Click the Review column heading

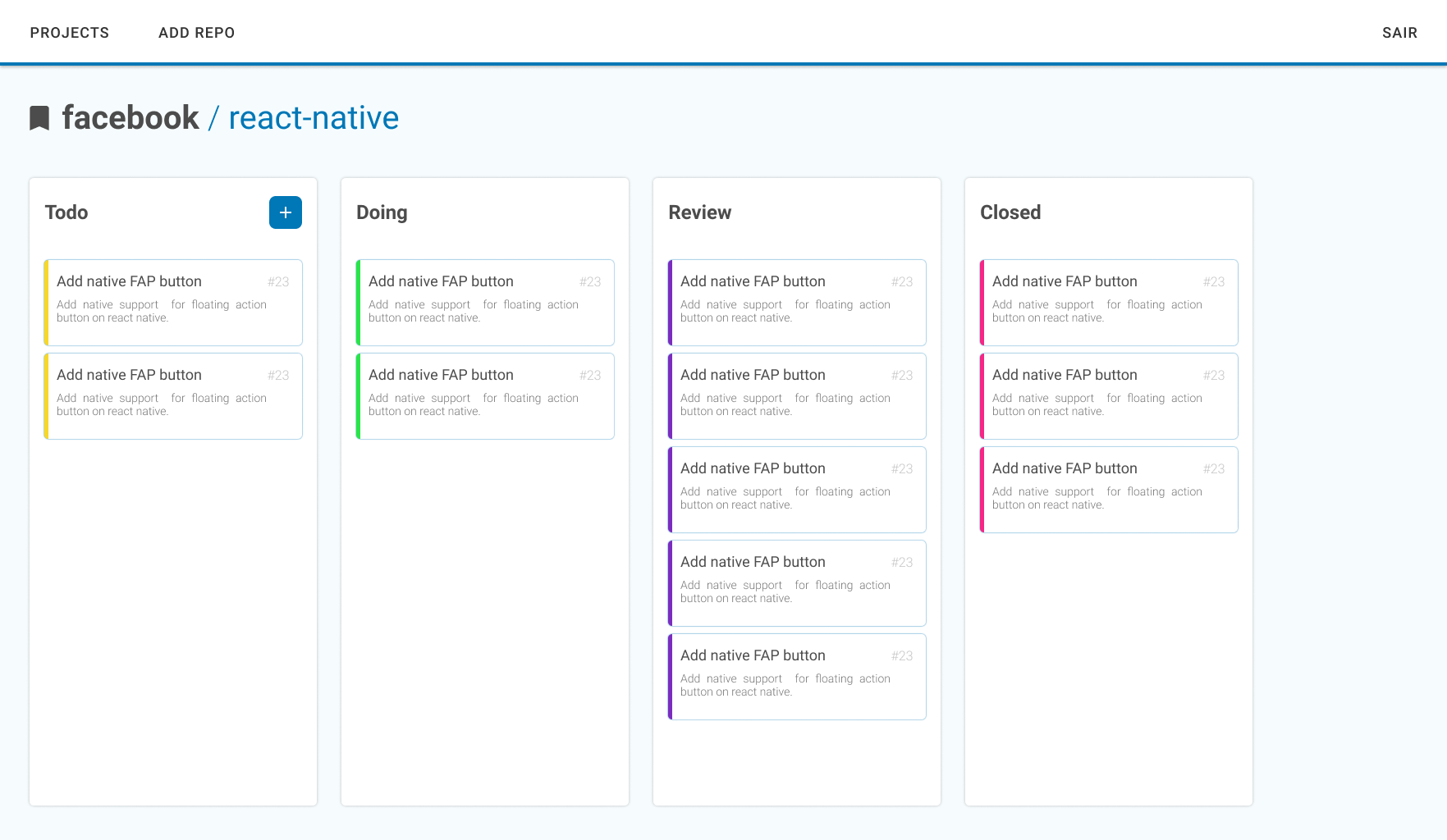click(x=700, y=212)
